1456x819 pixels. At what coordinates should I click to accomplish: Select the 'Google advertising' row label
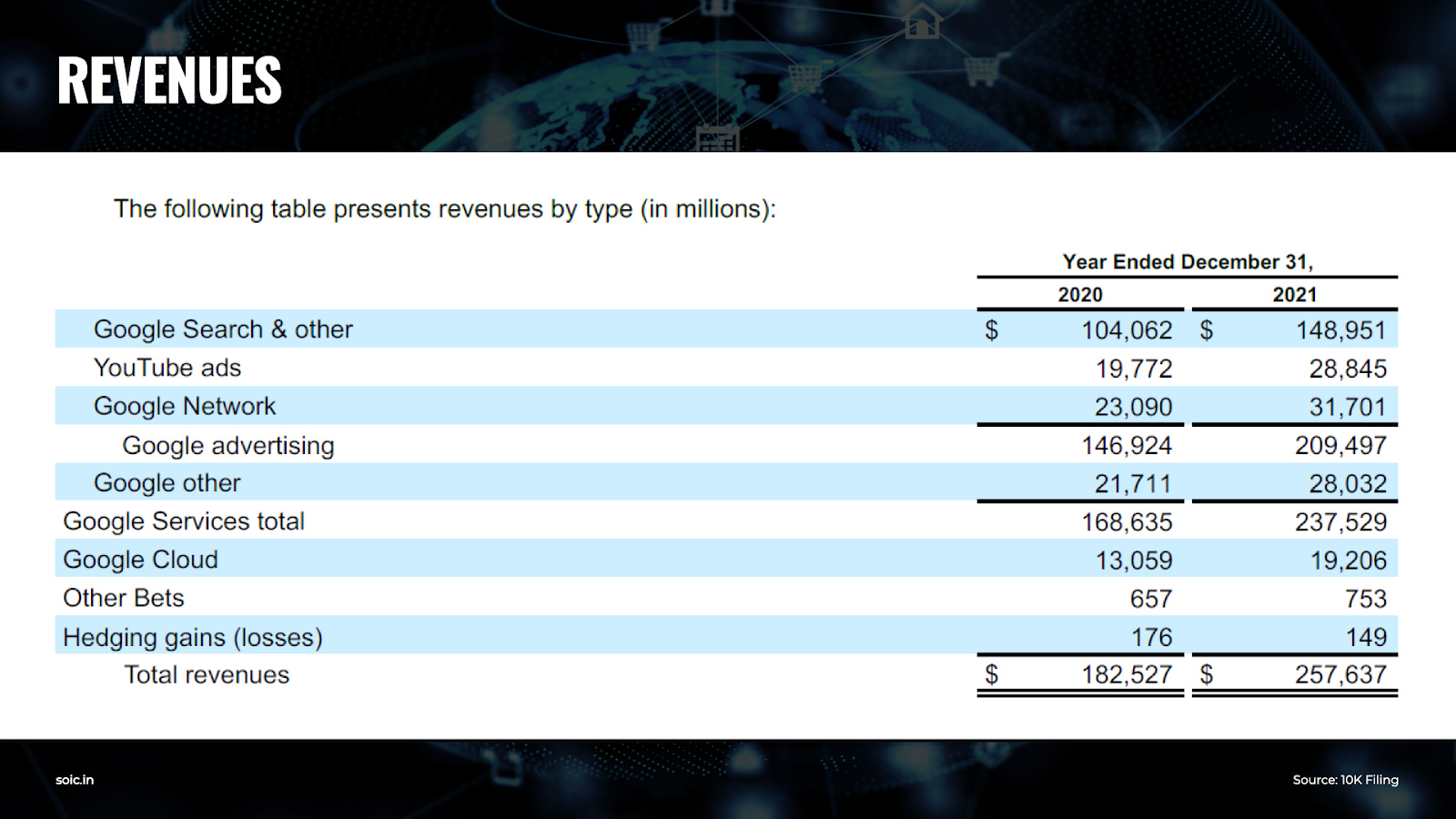228,446
